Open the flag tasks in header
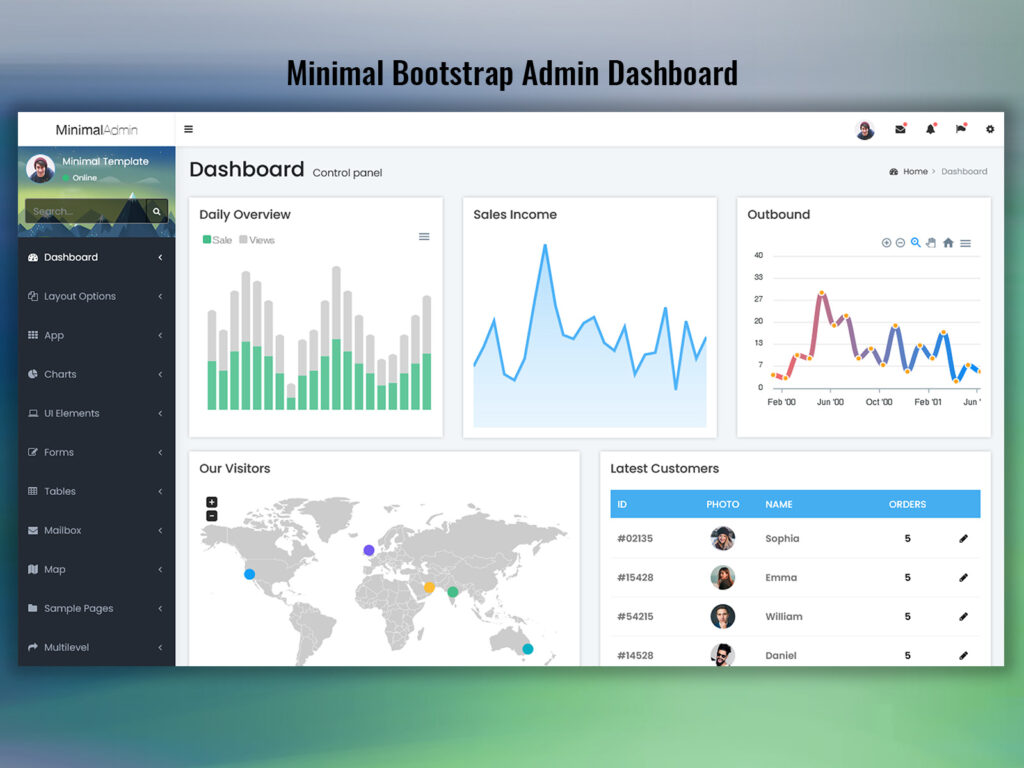 [961, 129]
